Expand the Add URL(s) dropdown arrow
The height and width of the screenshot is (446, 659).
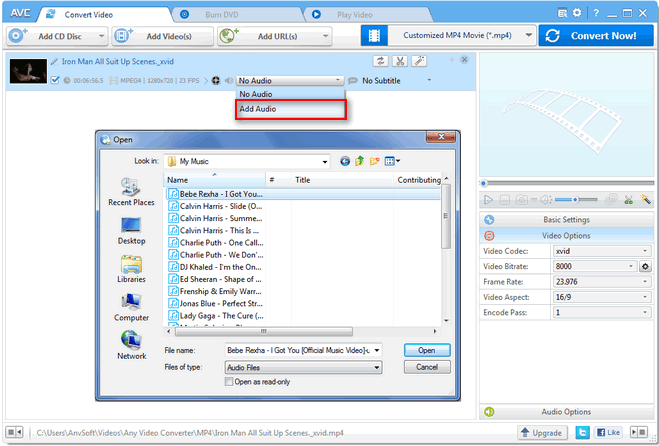pyautogui.click(x=325, y=36)
